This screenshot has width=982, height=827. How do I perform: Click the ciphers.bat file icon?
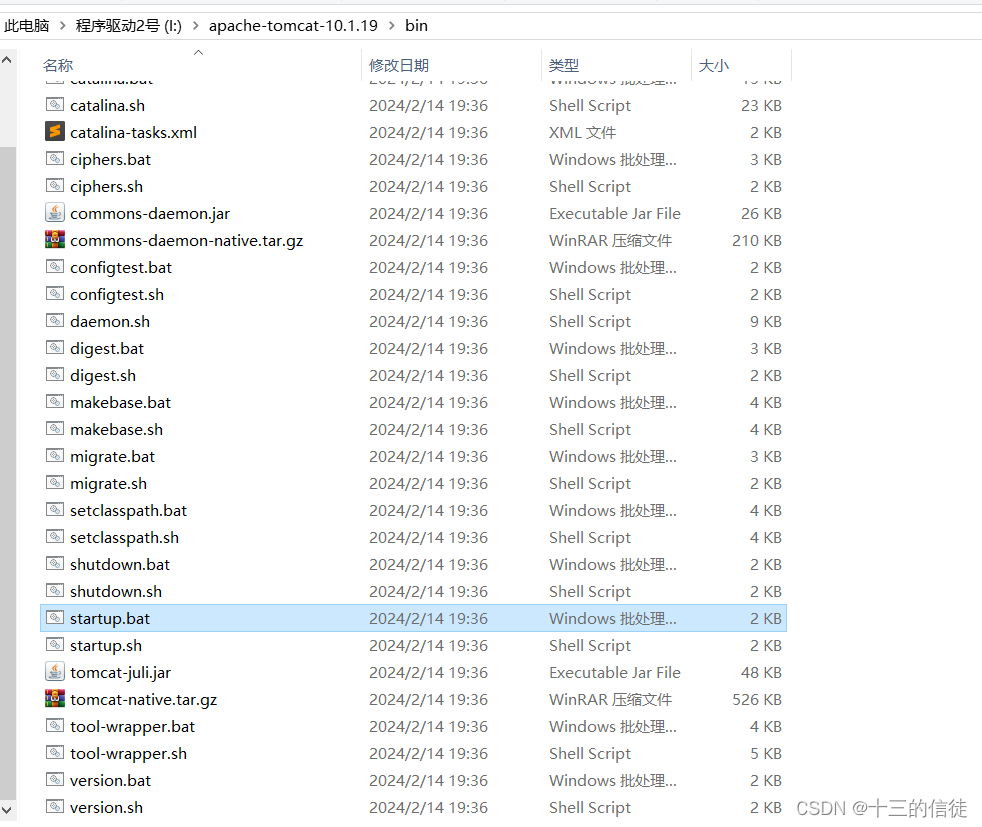point(54,158)
